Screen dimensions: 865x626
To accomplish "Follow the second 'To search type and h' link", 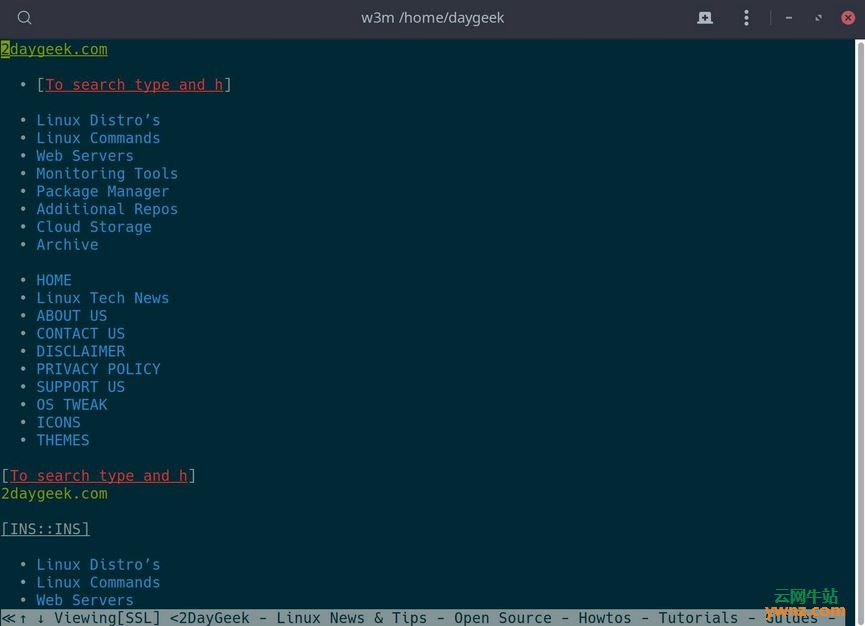I will point(99,476).
